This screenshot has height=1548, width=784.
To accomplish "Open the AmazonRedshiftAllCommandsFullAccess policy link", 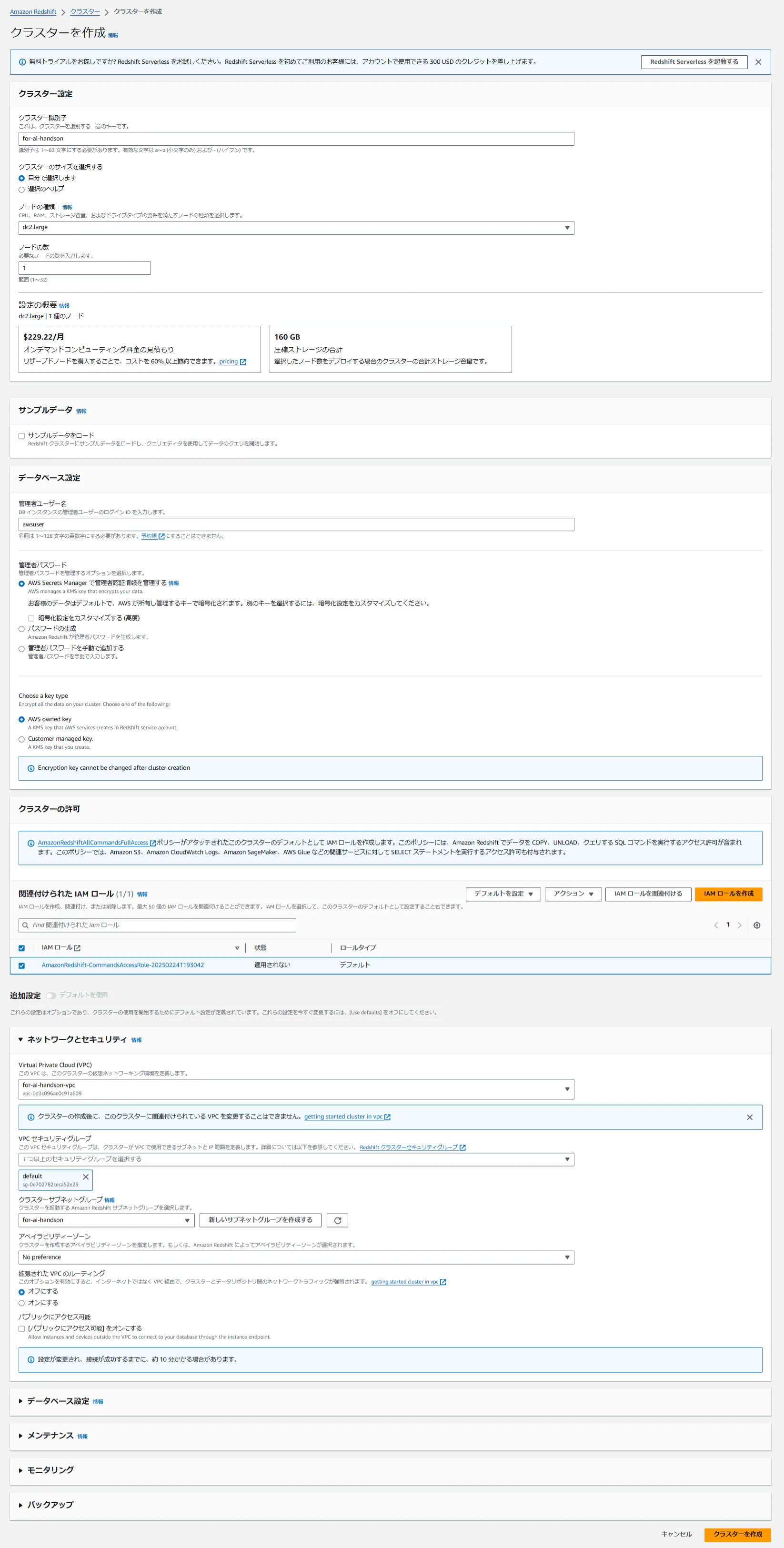I will (x=97, y=843).
